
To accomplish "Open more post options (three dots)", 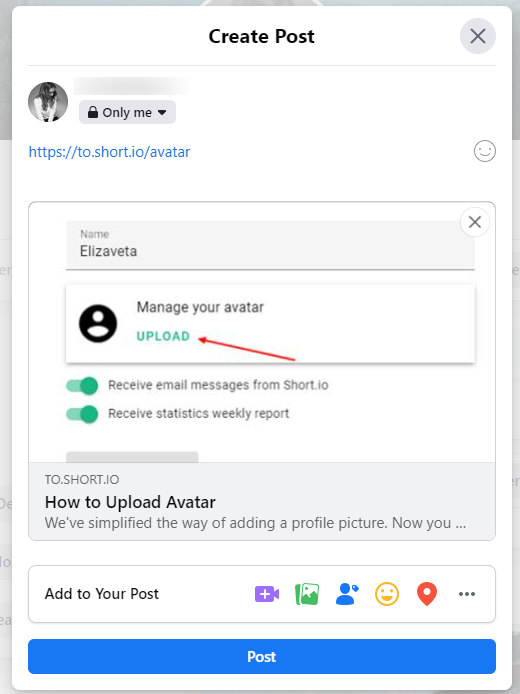I will 467,594.
